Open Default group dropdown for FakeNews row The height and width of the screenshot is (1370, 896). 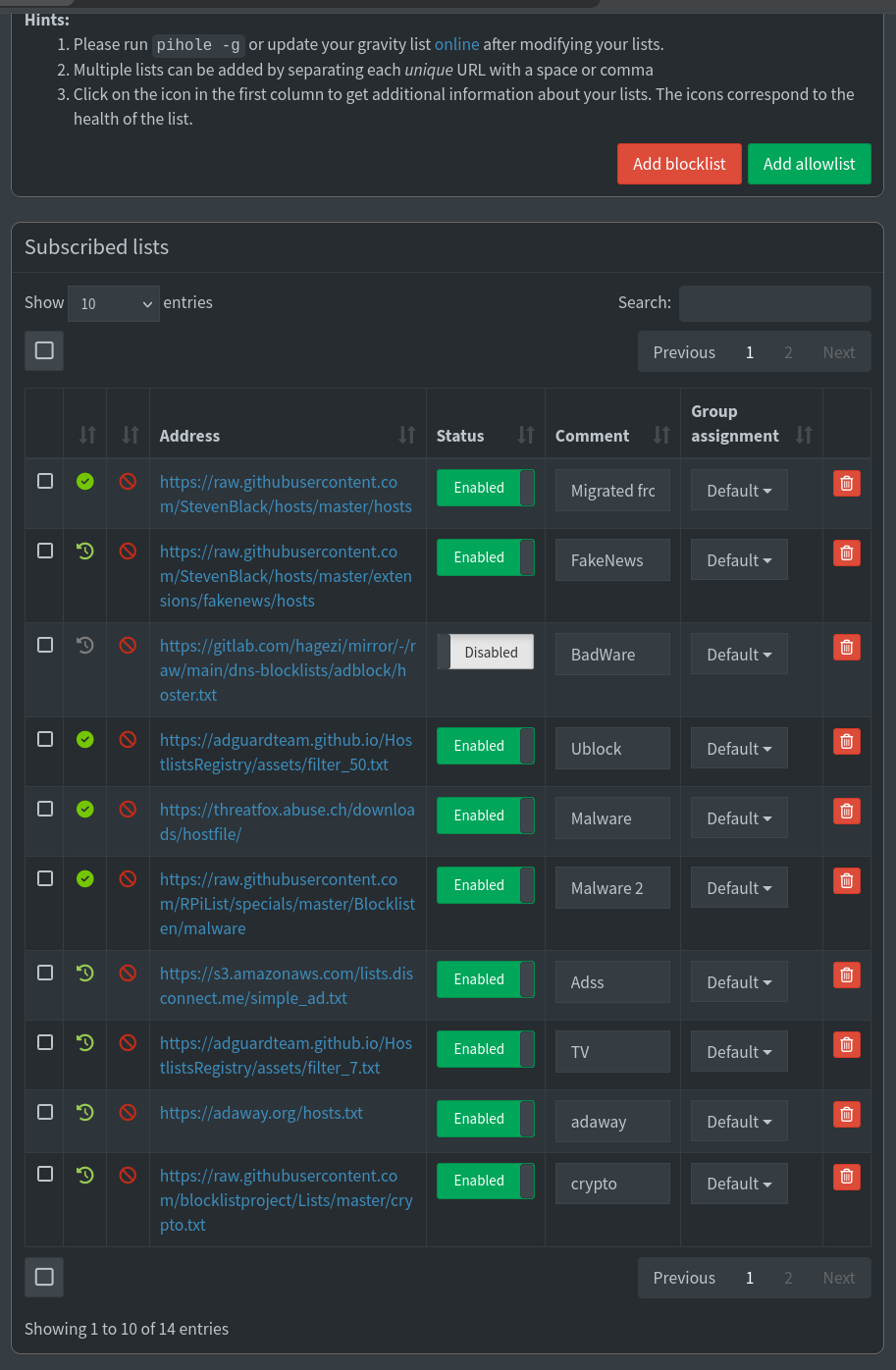tap(739, 560)
